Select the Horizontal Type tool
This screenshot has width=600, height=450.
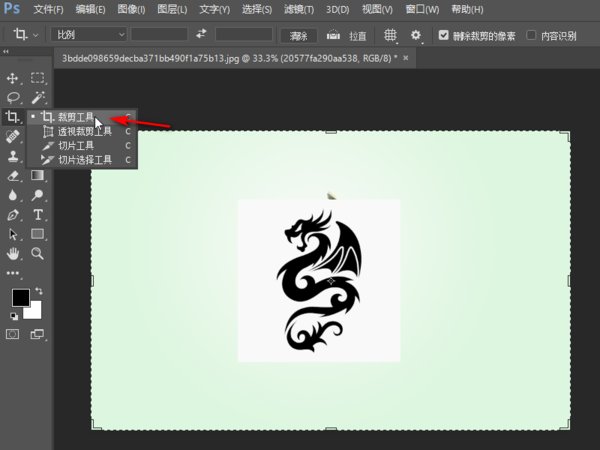[x=38, y=215]
